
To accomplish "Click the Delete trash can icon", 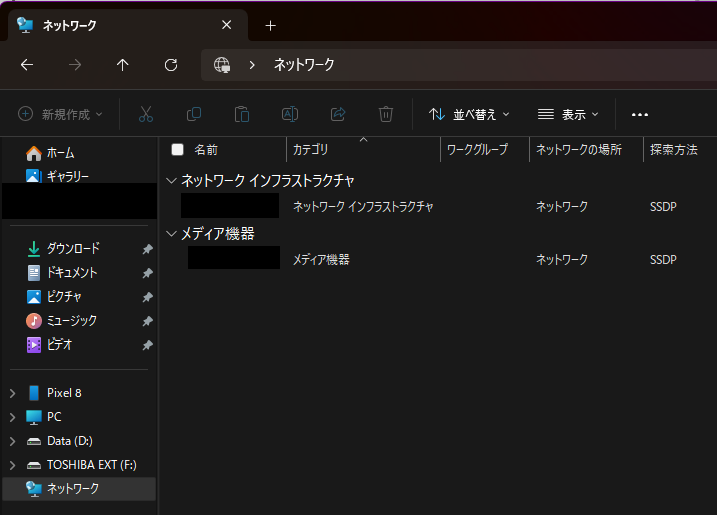I will point(386,114).
